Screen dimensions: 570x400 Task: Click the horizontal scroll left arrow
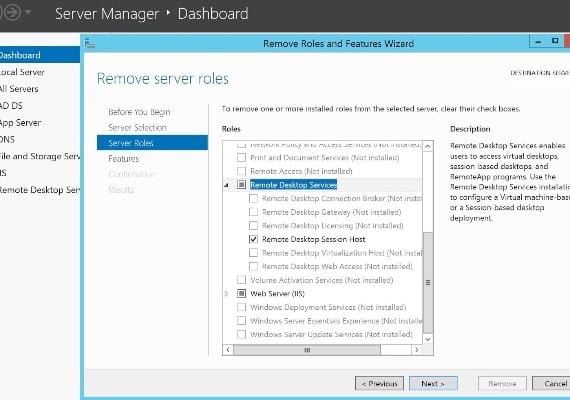click(228, 350)
